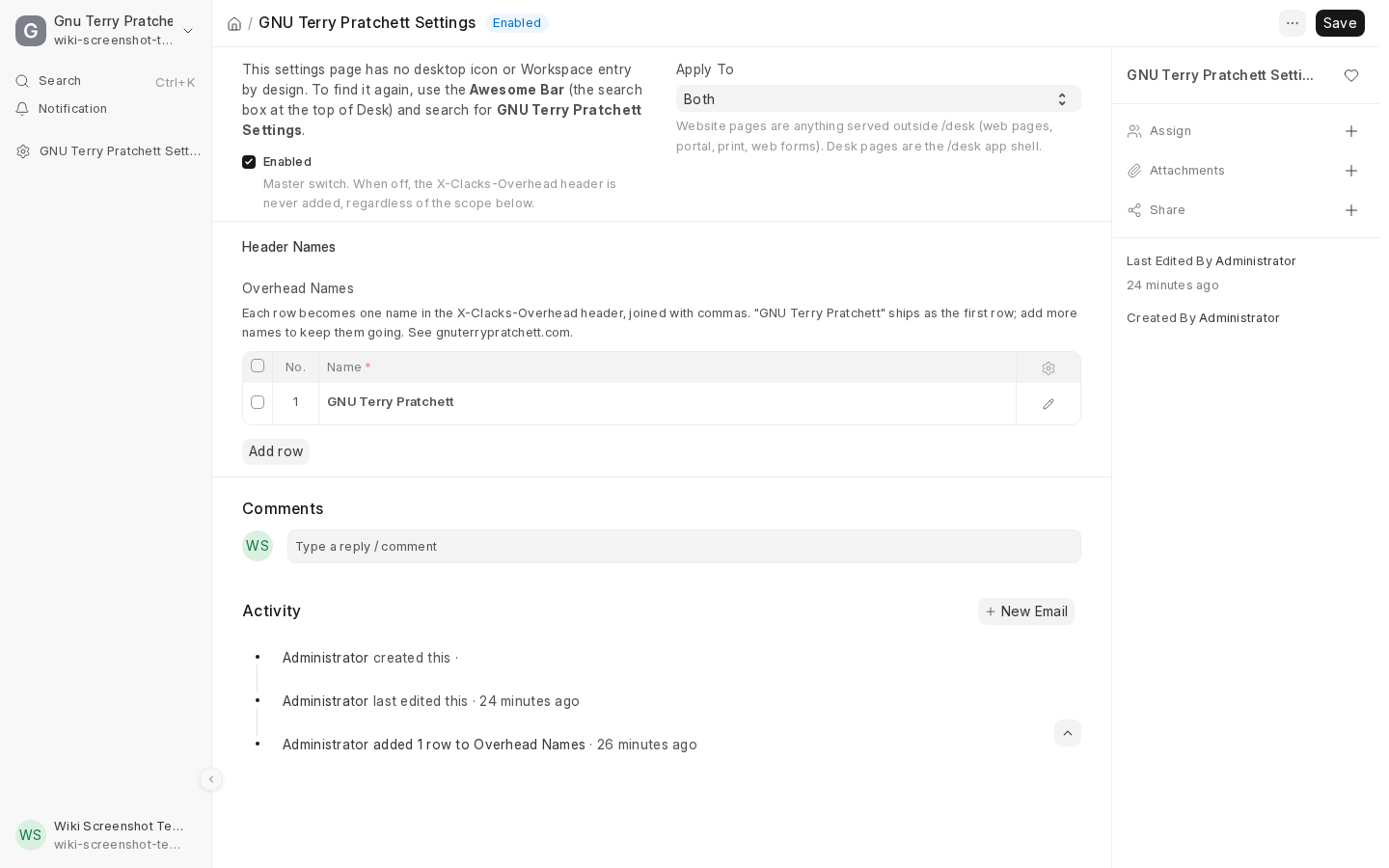Click the Administrator link under Last Edited By
This screenshot has height=868, width=1389.
pyautogui.click(x=1256, y=261)
